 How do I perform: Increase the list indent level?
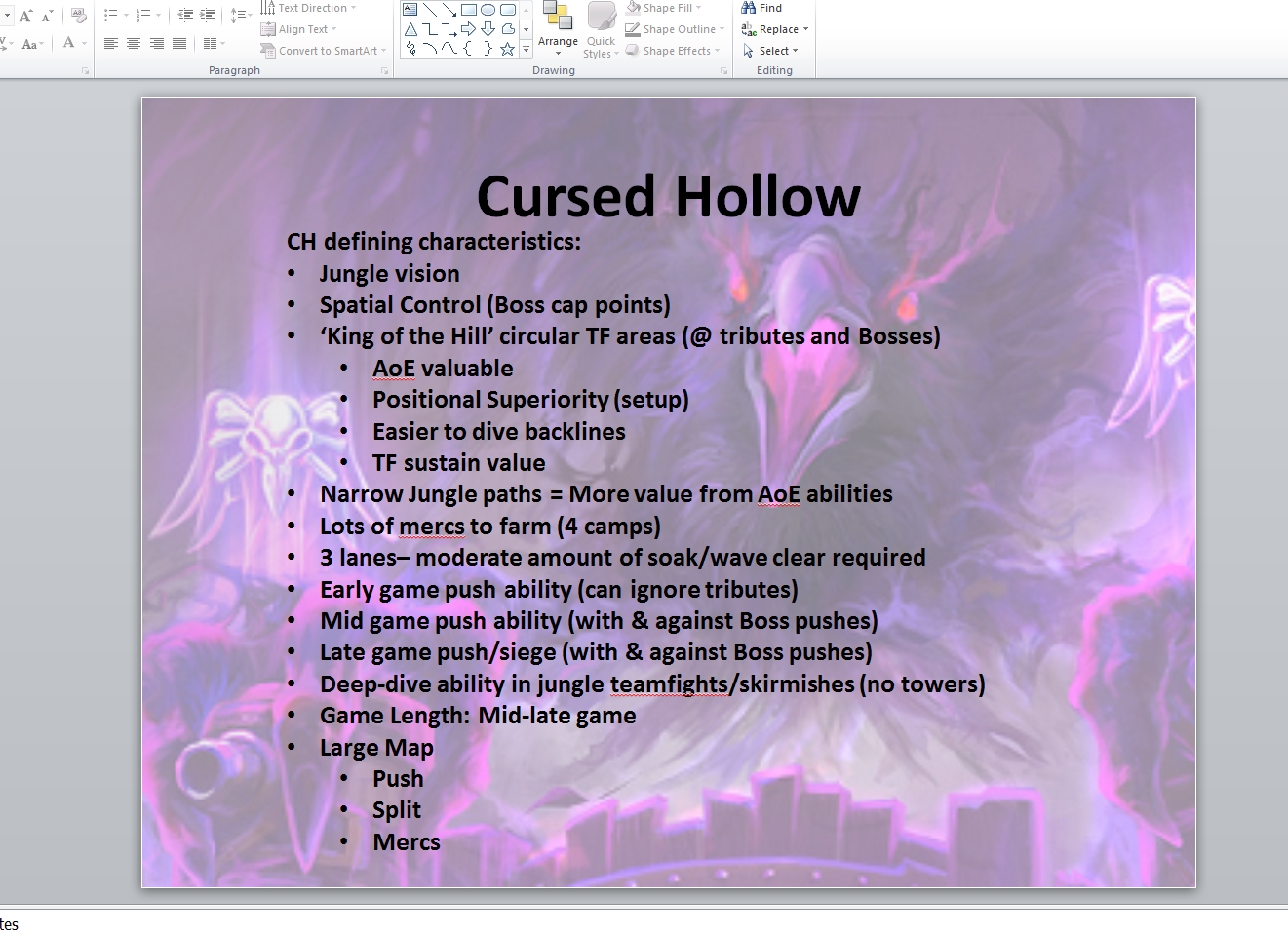pyautogui.click(x=207, y=16)
